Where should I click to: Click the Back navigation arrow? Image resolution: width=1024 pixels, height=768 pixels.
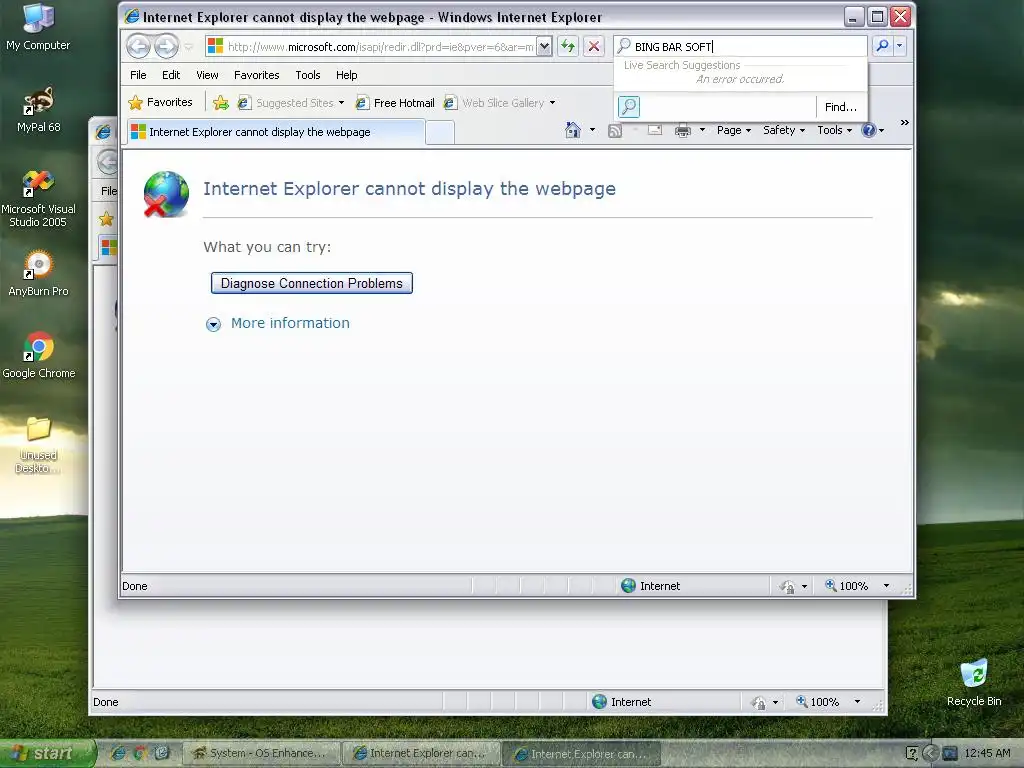(x=138, y=46)
